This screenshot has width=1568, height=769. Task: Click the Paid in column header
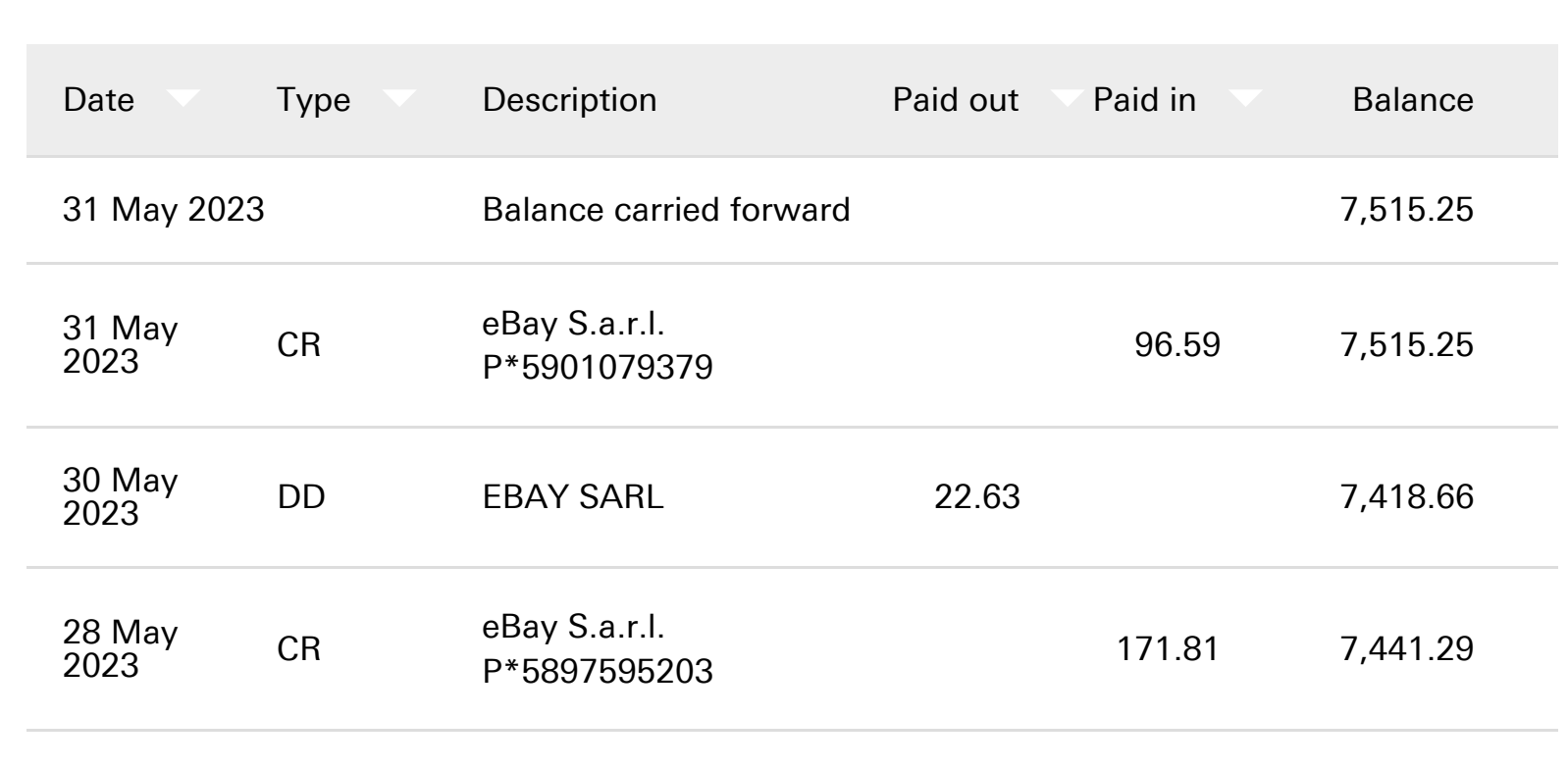coord(1144,100)
